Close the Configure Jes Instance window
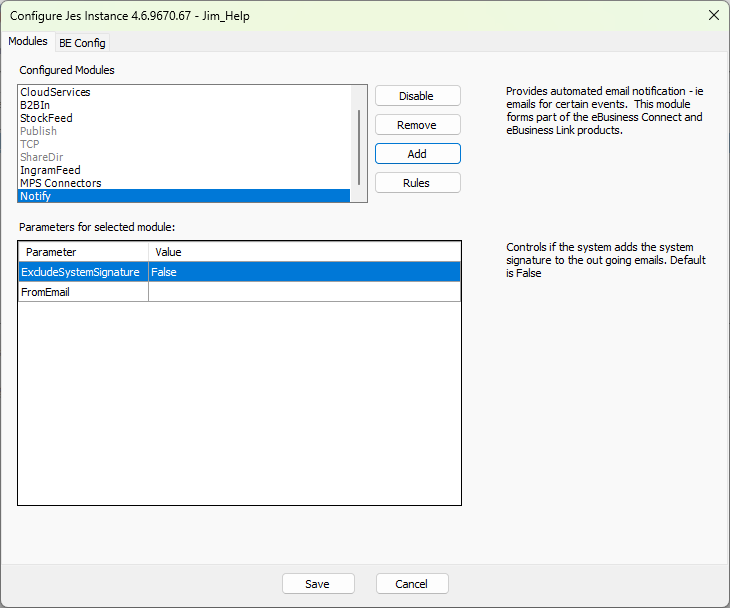 [x=713, y=15]
